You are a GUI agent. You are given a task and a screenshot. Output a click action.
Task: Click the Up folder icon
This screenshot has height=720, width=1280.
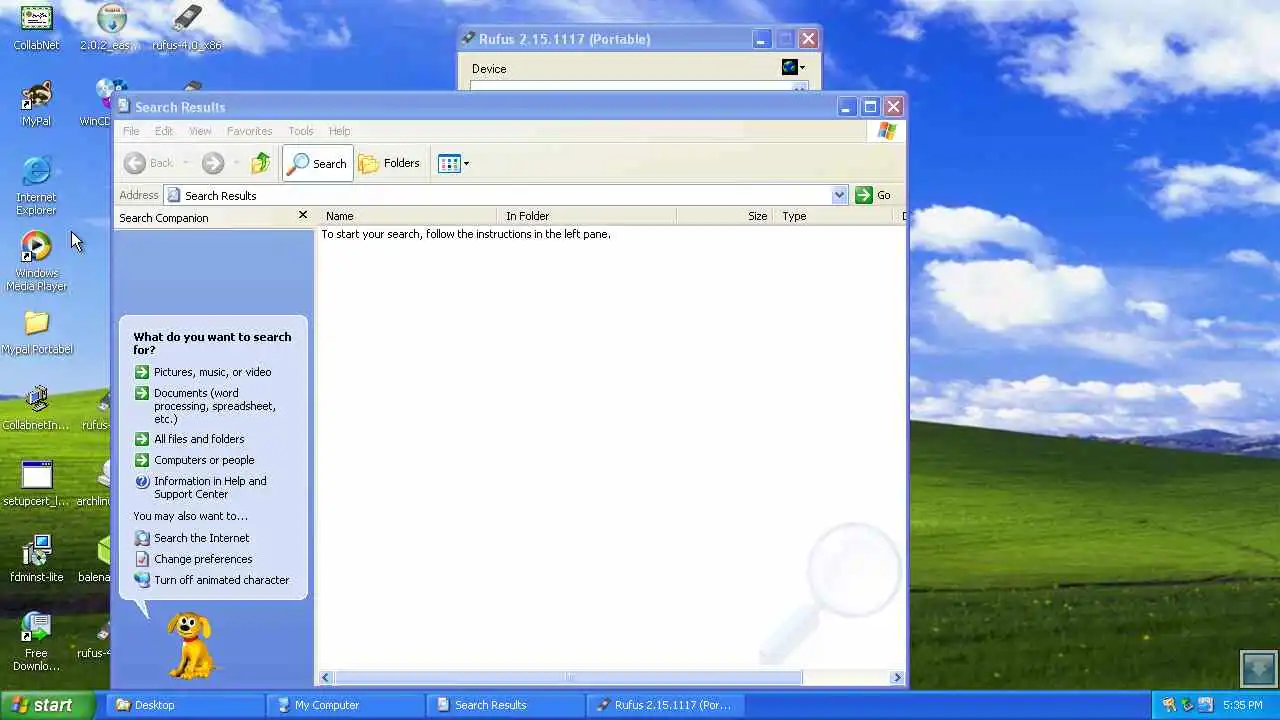click(x=261, y=163)
